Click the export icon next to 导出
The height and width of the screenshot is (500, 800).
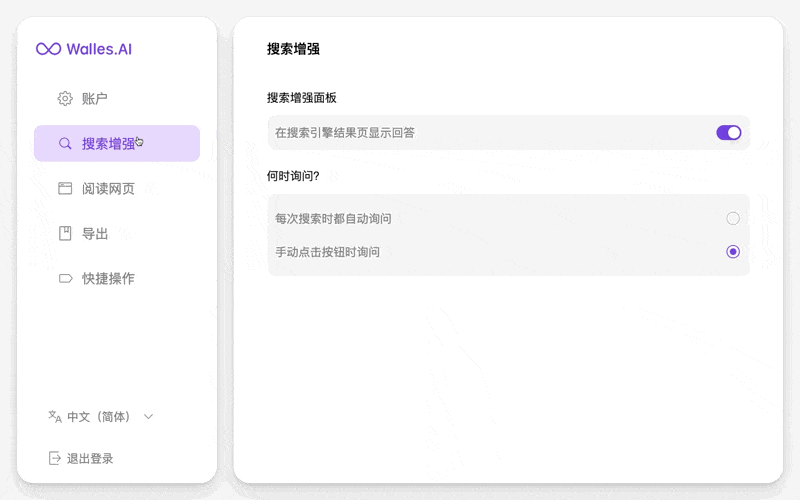coord(65,233)
